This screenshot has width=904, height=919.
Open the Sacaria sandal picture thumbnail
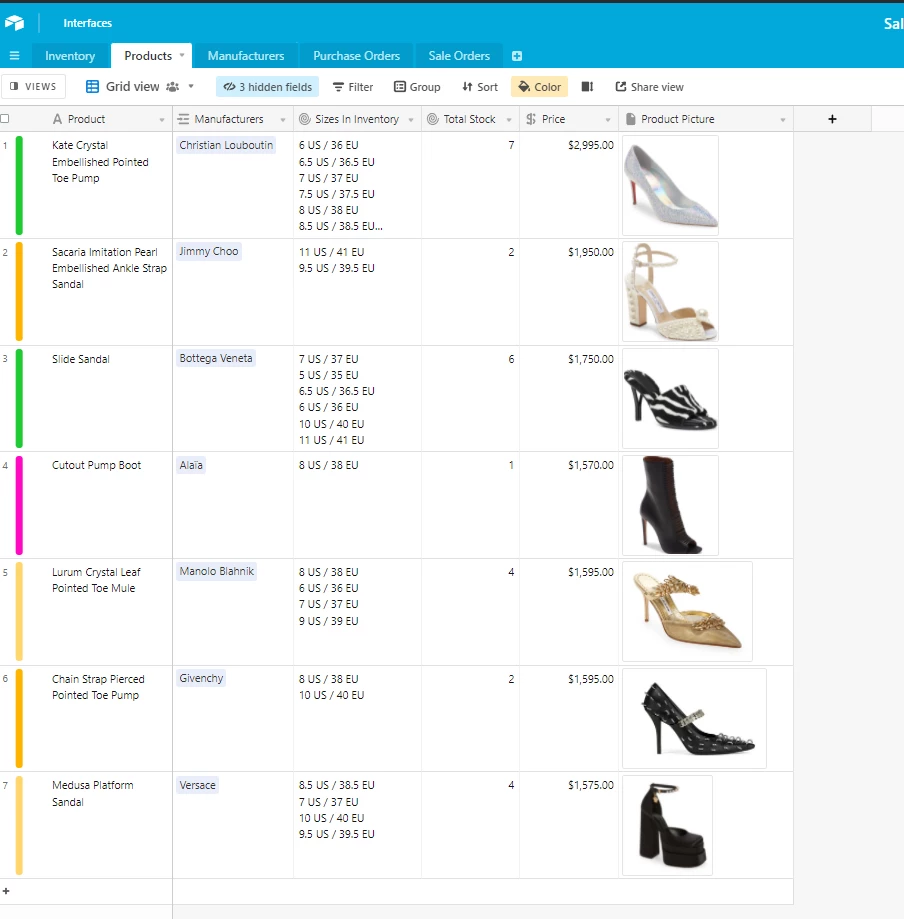coord(670,292)
